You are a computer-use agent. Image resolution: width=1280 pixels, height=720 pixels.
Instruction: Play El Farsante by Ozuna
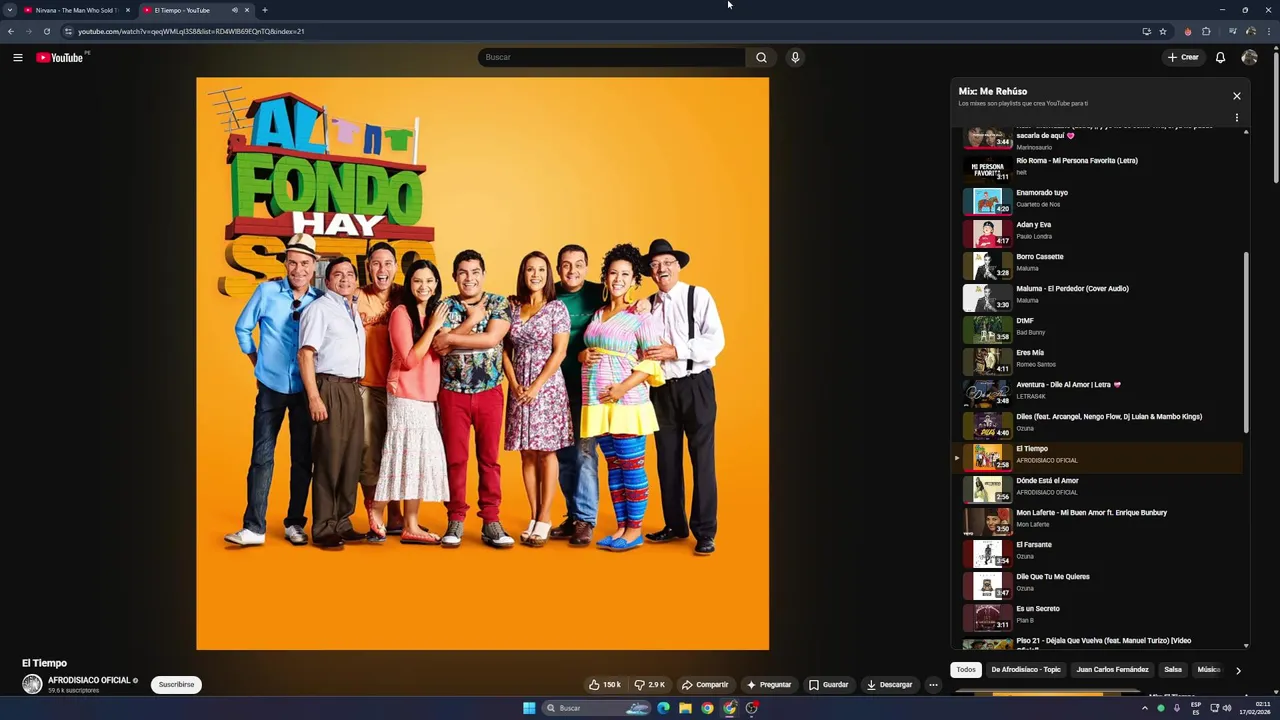tap(1100, 552)
